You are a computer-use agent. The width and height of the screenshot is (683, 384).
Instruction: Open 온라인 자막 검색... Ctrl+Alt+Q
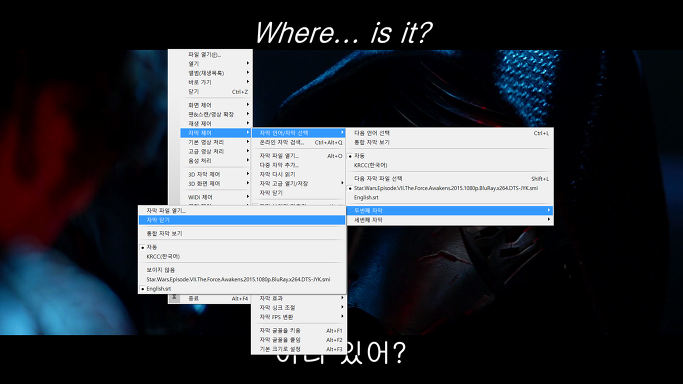[x=299, y=142]
